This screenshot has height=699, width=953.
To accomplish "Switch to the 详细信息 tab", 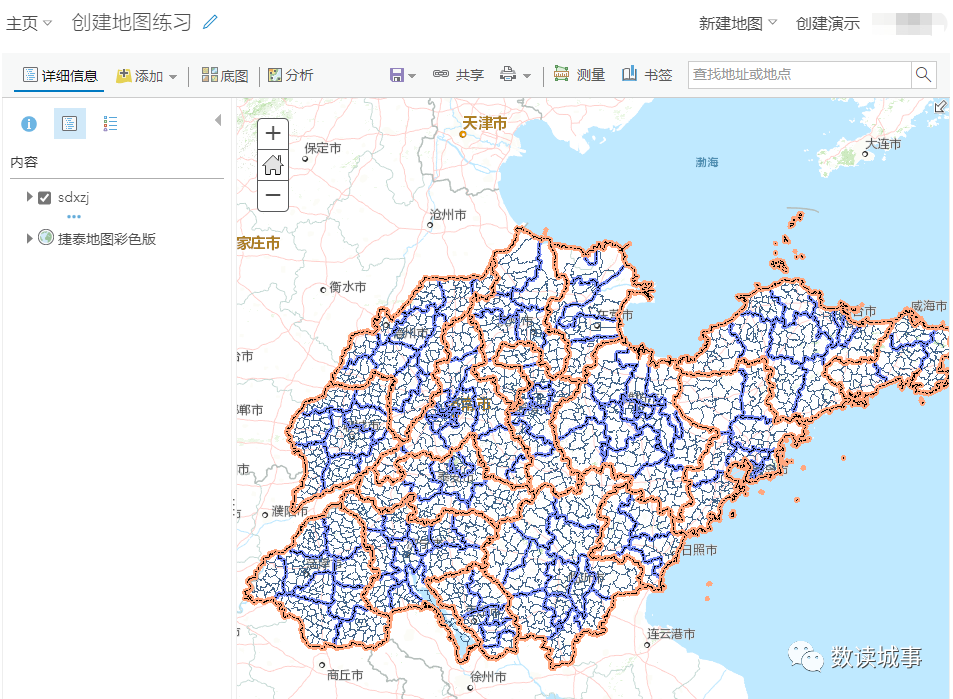I will point(60,75).
